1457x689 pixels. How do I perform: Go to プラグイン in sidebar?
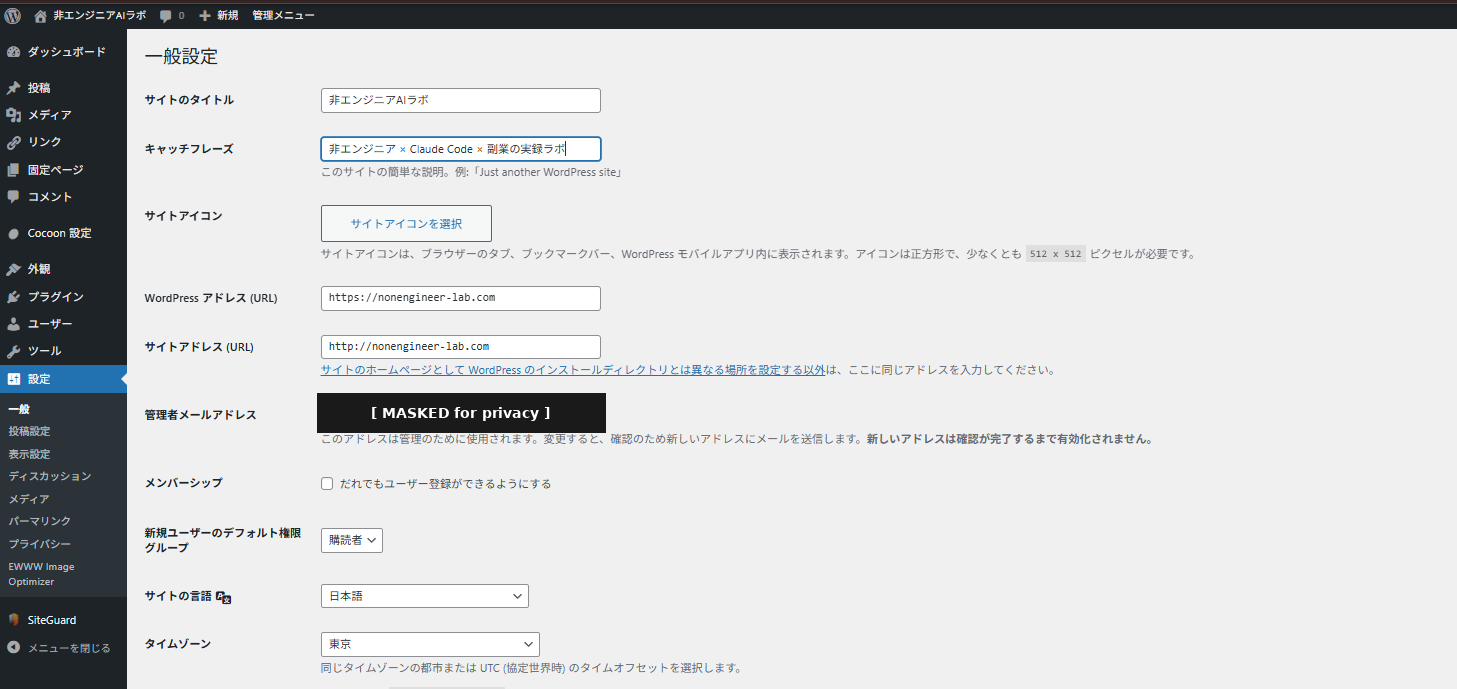coord(56,297)
